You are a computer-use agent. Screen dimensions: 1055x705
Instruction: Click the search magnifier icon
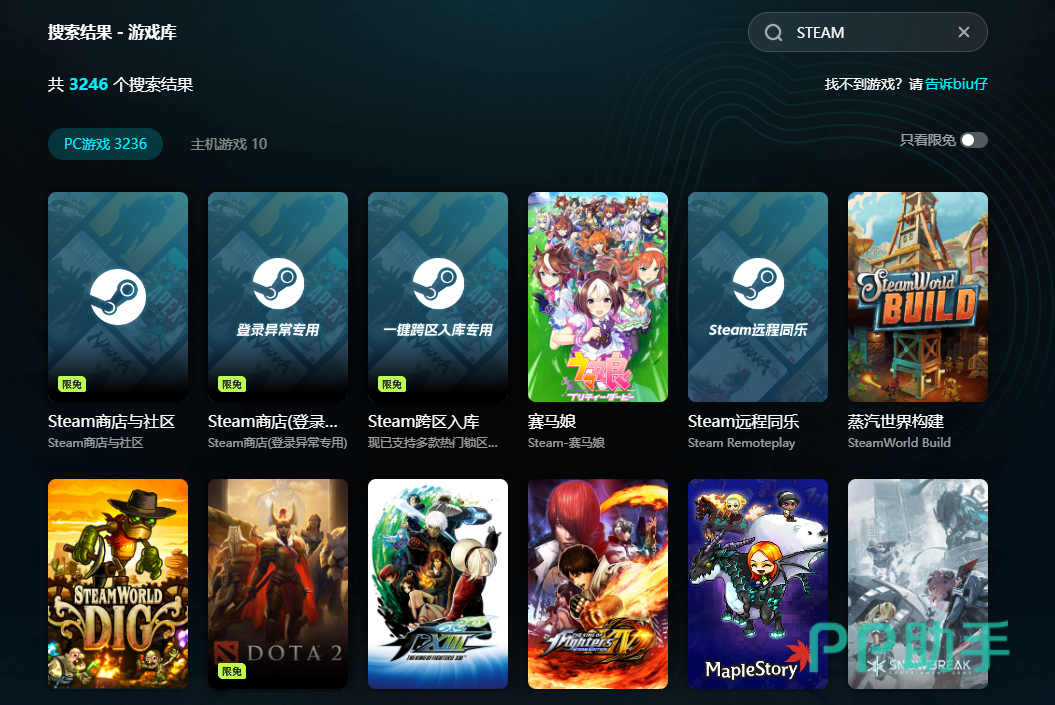[x=773, y=32]
